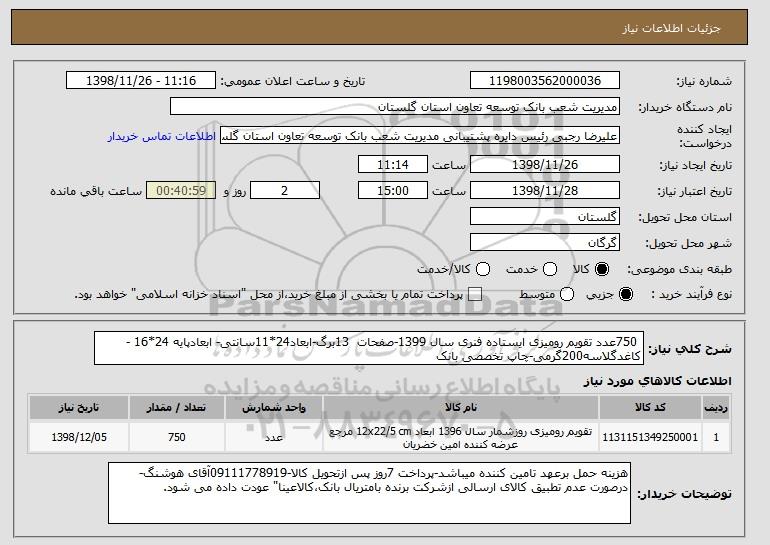Click the public announcement date-time field
Screen dimensions: 770x545
tap(141, 81)
